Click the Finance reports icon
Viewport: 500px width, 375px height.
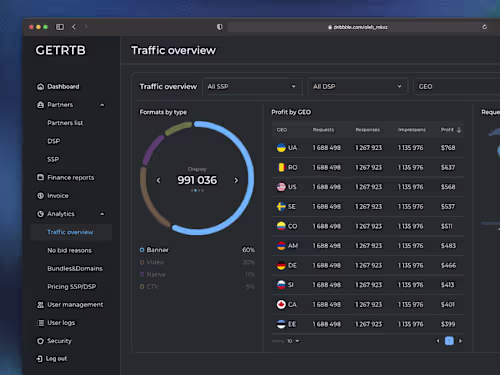pos(40,177)
